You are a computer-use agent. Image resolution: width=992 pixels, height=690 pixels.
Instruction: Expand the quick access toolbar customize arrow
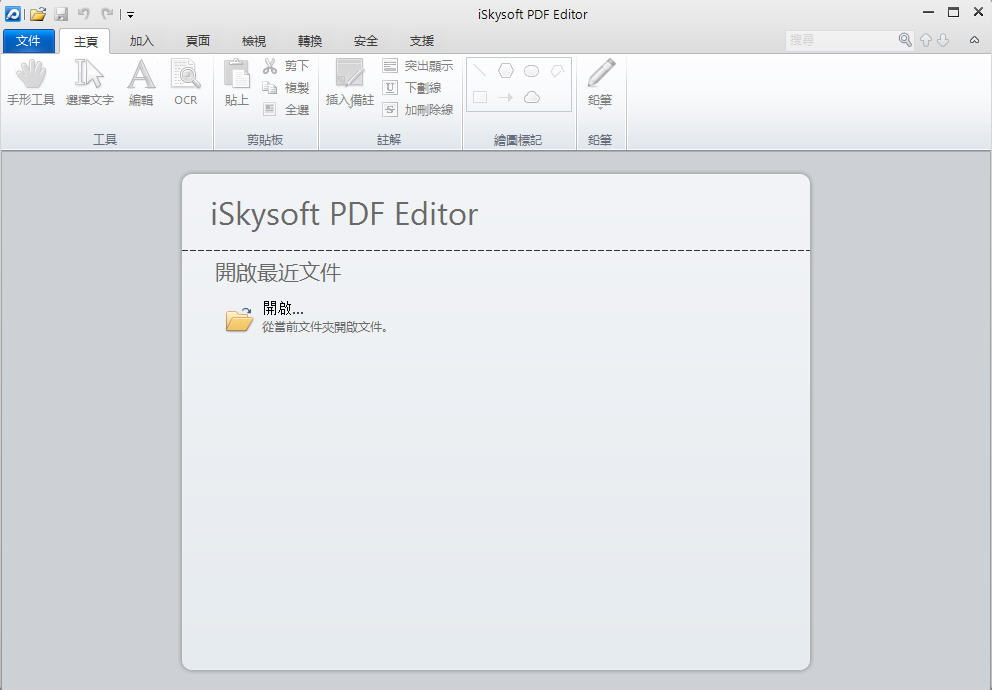[x=130, y=15]
